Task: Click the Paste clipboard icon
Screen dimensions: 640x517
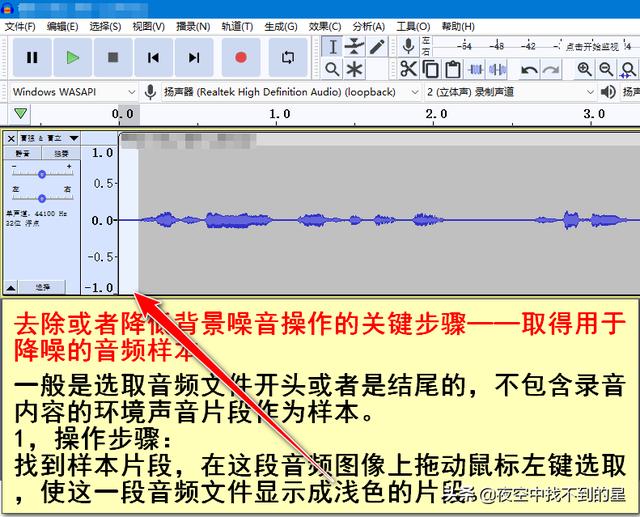Action: [x=453, y=69]
